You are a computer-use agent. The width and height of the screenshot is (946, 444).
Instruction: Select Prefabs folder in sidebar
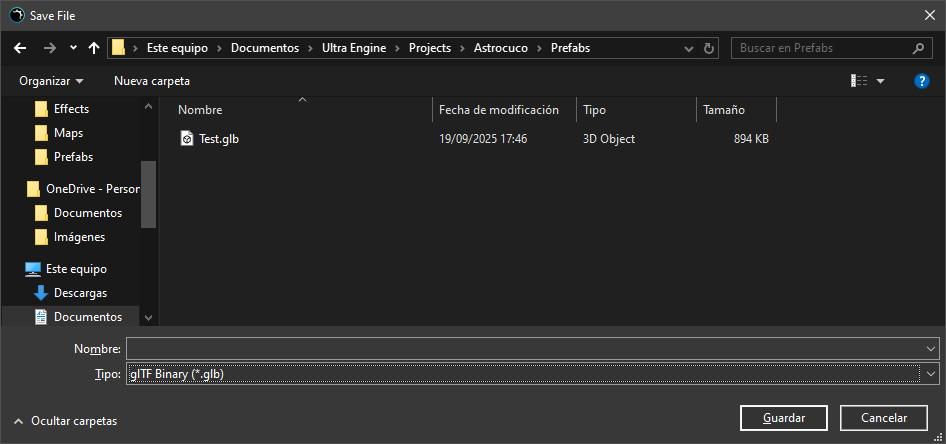pos(73,157)
